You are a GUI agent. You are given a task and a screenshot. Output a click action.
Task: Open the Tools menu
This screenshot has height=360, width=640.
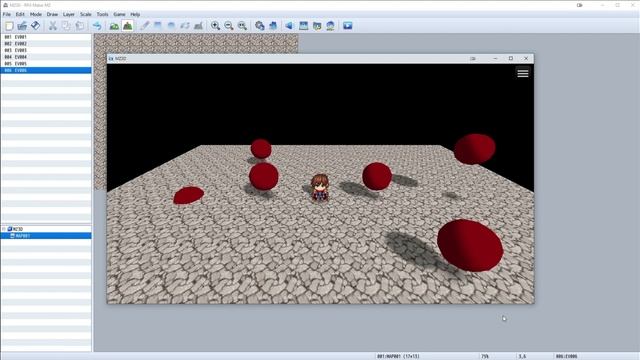tap(102, 14)
